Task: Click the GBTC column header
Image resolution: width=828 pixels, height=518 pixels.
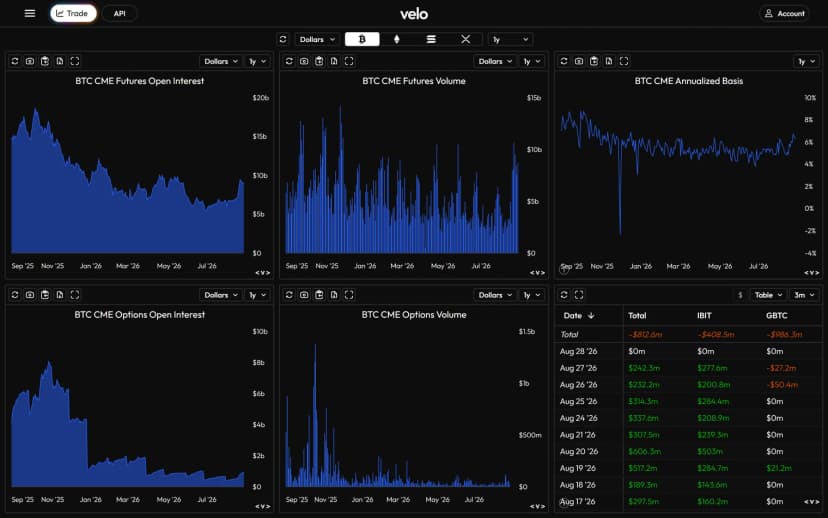Action: [x=776, y=316]
